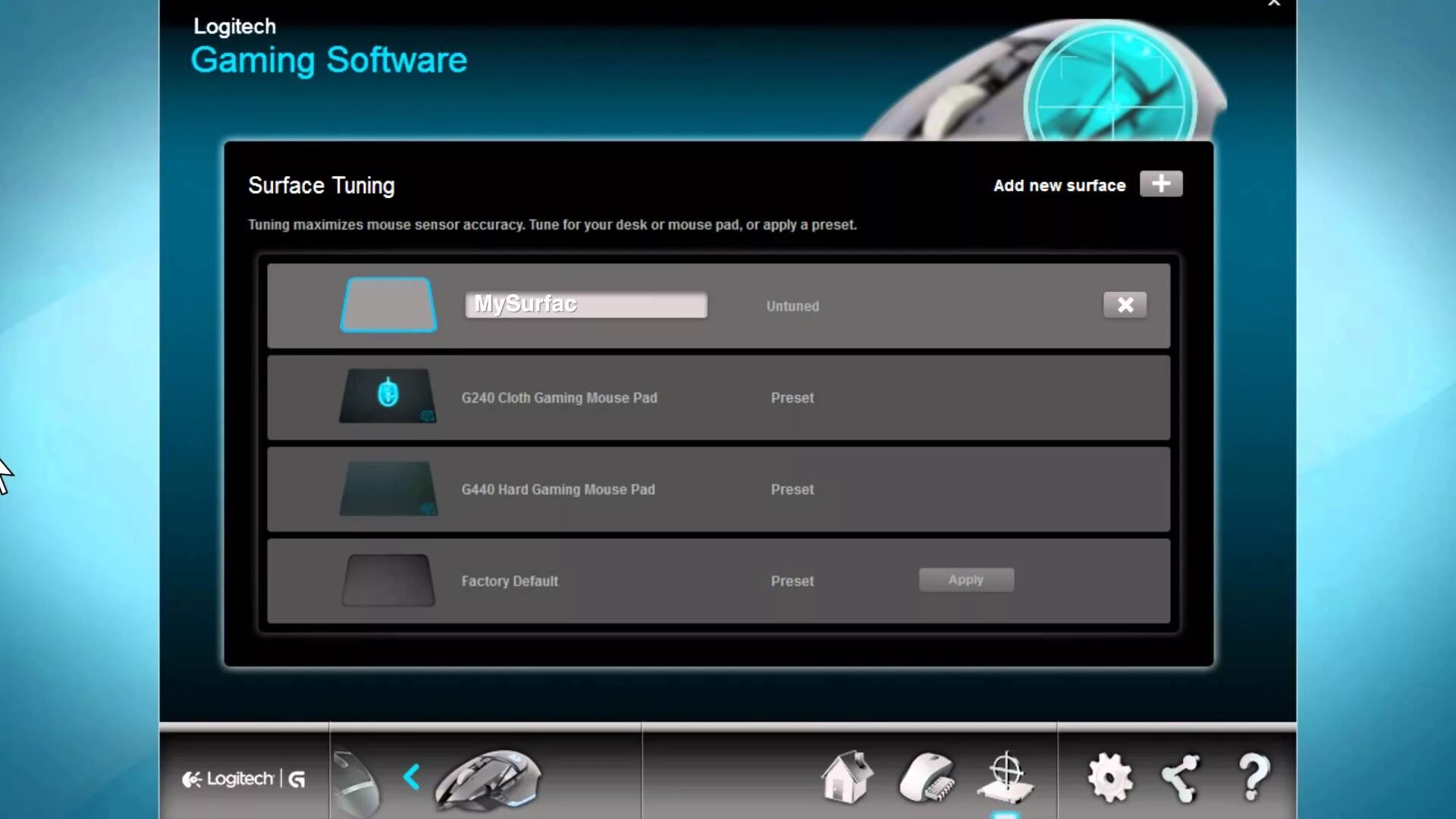Open the Home screen icon
Screen dimensions: 1456x819
847,777
